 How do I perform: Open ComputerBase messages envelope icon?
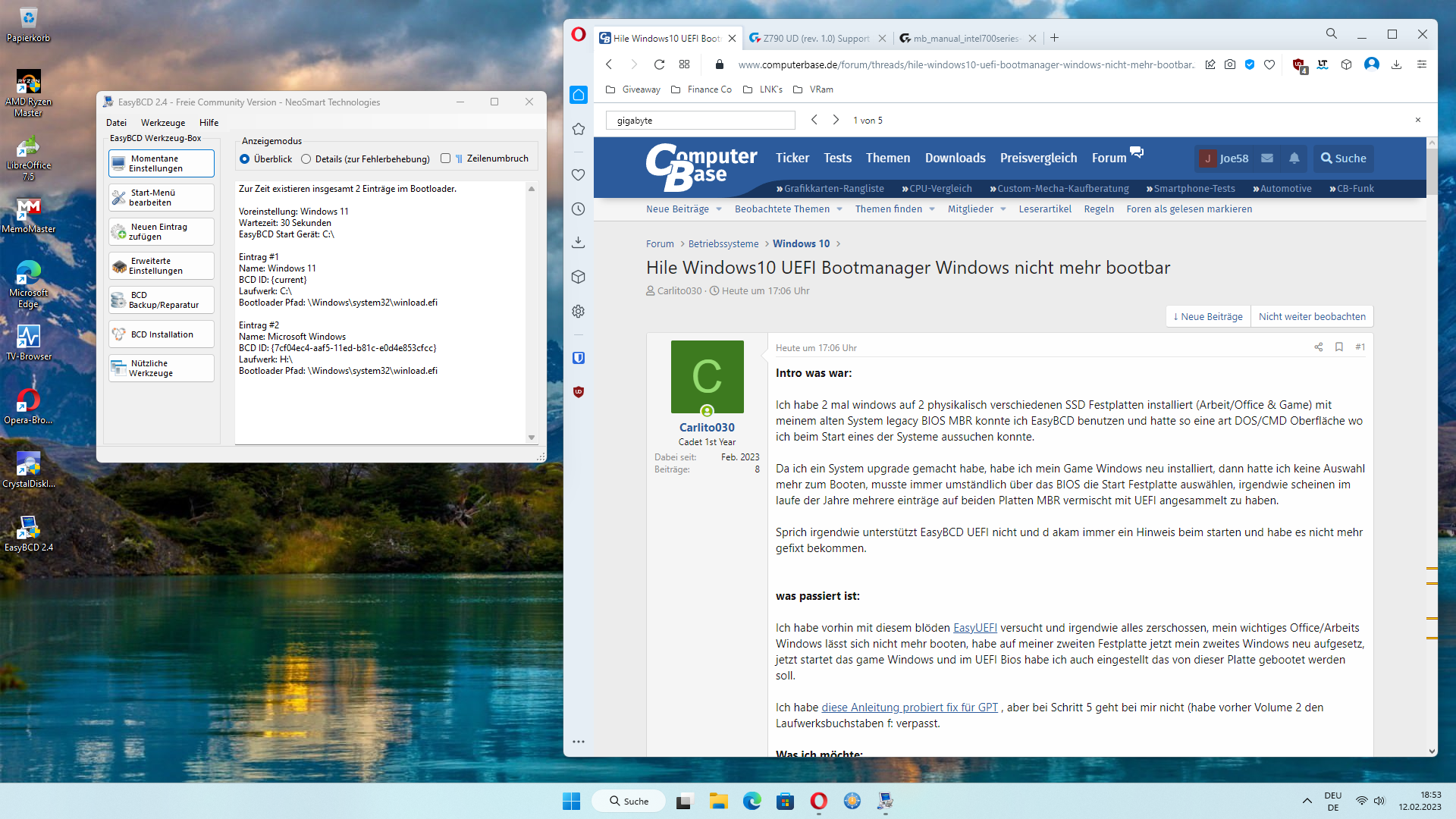[x=1267, y=158]
